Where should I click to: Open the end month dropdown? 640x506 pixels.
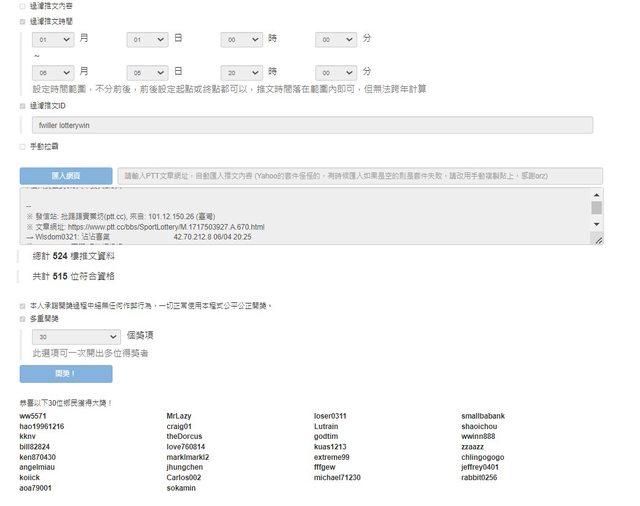pyautogui.click(x=53, y=73)
